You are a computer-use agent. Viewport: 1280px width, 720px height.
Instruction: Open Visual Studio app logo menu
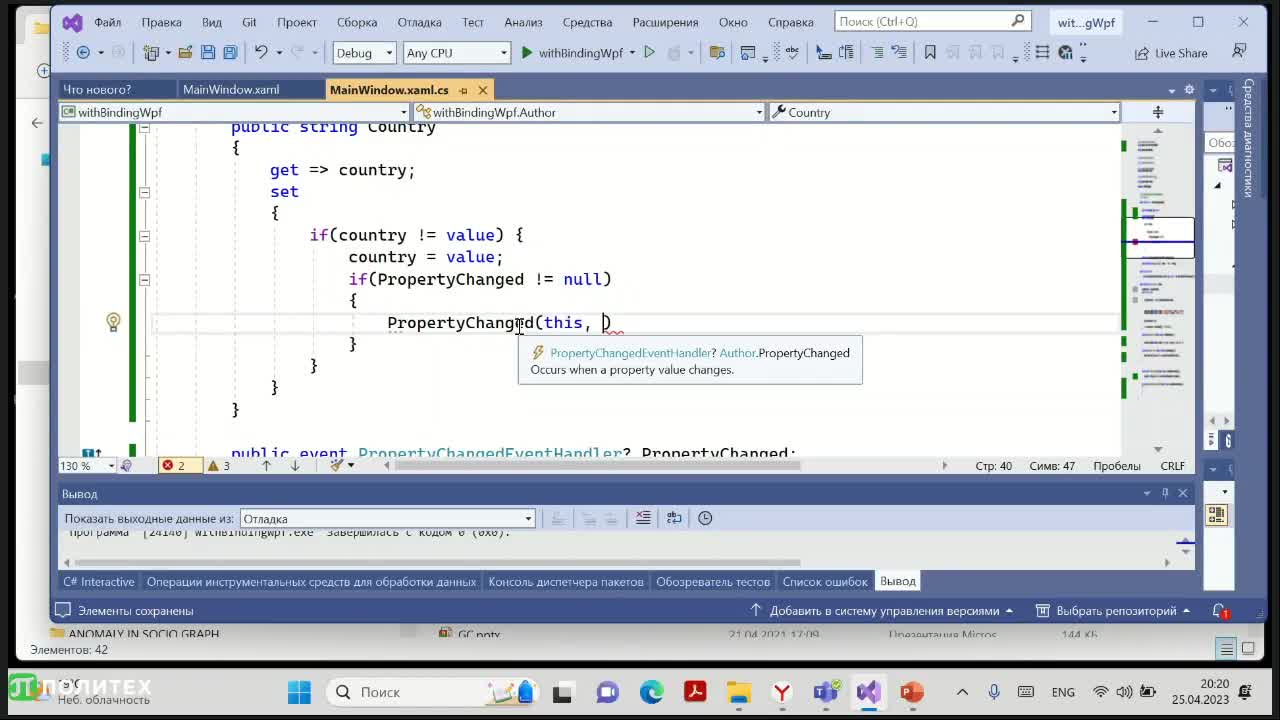tap(72, 22)
